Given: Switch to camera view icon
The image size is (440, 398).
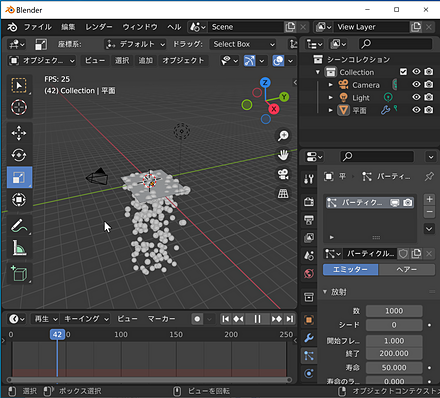Looking at the screenshot, I should 283,174.
